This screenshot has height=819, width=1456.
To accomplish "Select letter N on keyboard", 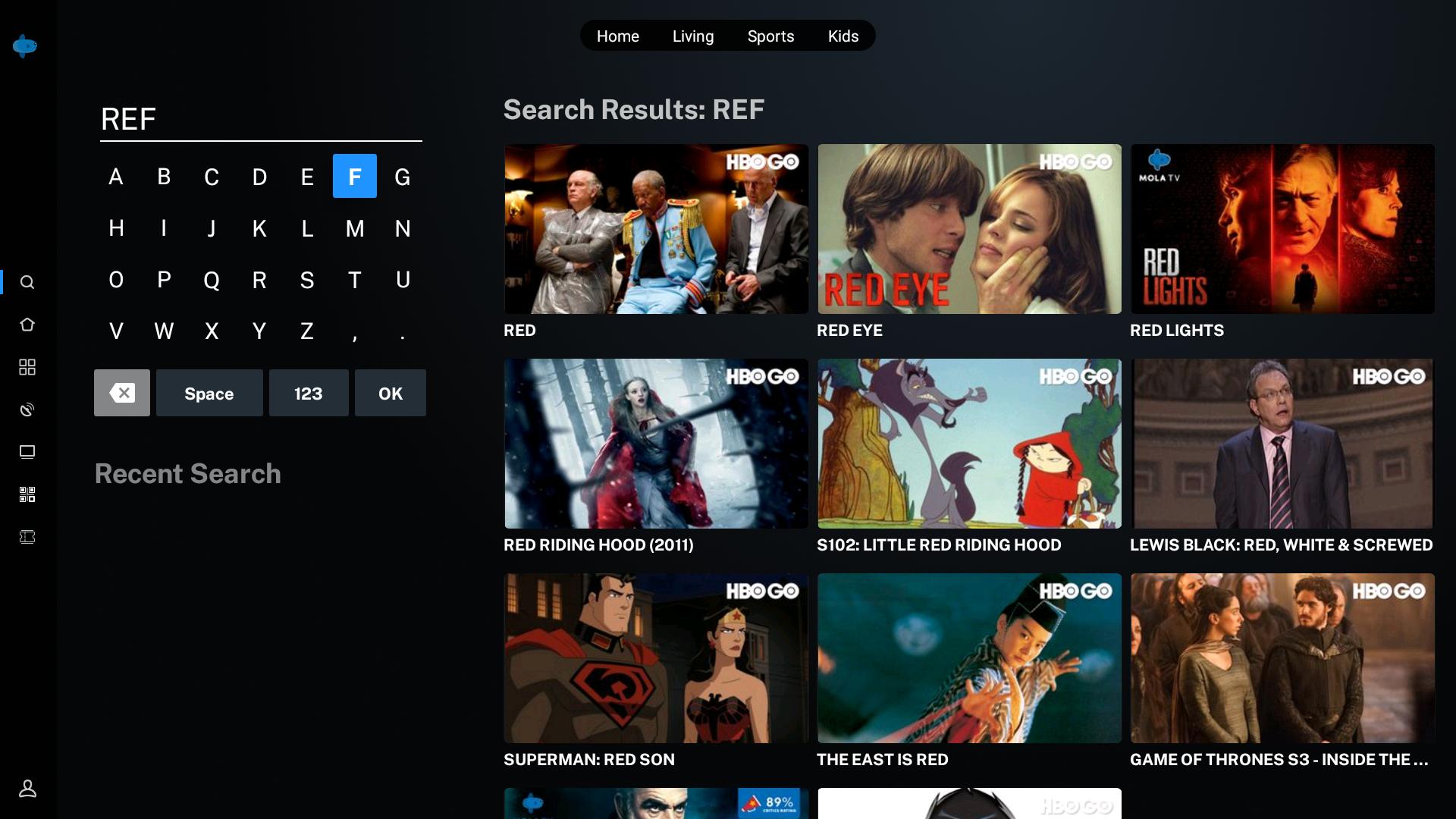I will pos(403,228).
